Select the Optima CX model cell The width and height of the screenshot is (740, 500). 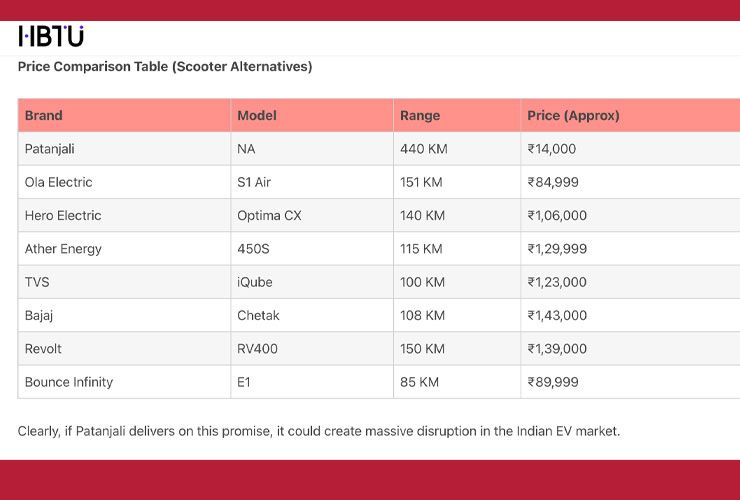click(x=312, y=215)
